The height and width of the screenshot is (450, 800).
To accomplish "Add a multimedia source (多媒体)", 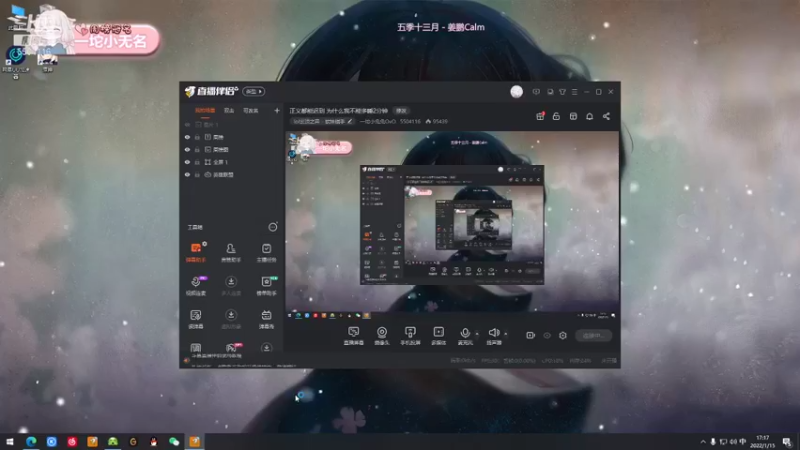I will click(x=438, y=336).
